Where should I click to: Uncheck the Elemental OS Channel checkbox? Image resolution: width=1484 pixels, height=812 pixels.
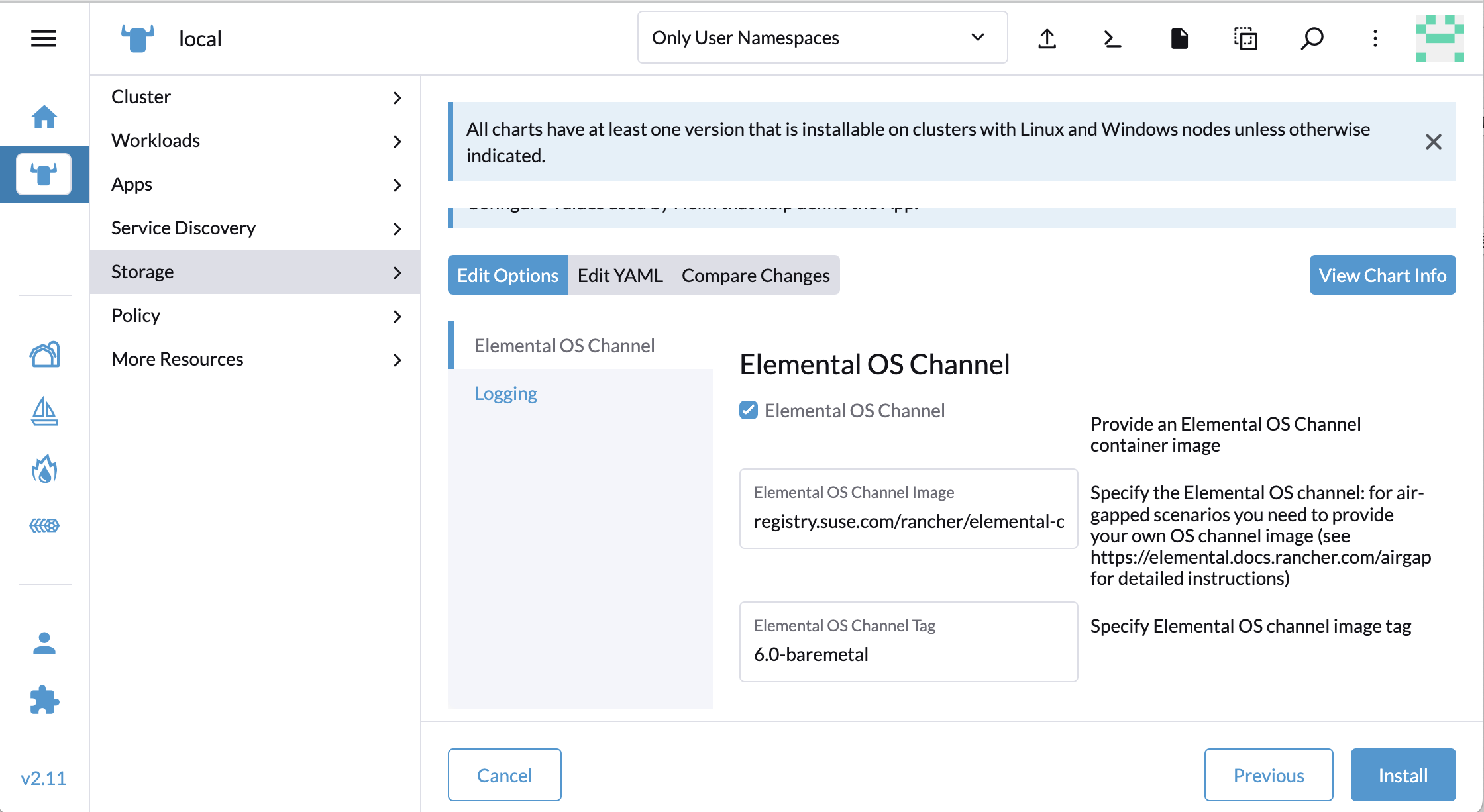click(x=749, y=411)
